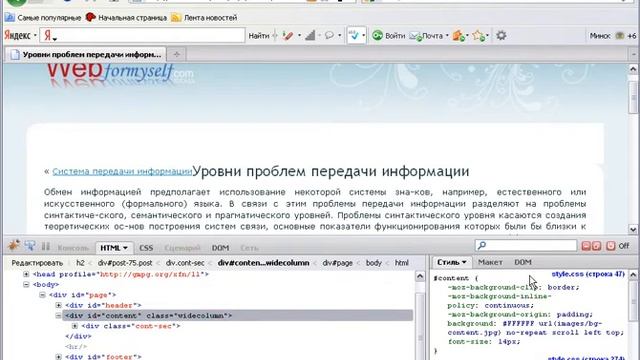The image size is (640, 360).
Task: Click the #content selector text
Action: click(x=451, y=278)
